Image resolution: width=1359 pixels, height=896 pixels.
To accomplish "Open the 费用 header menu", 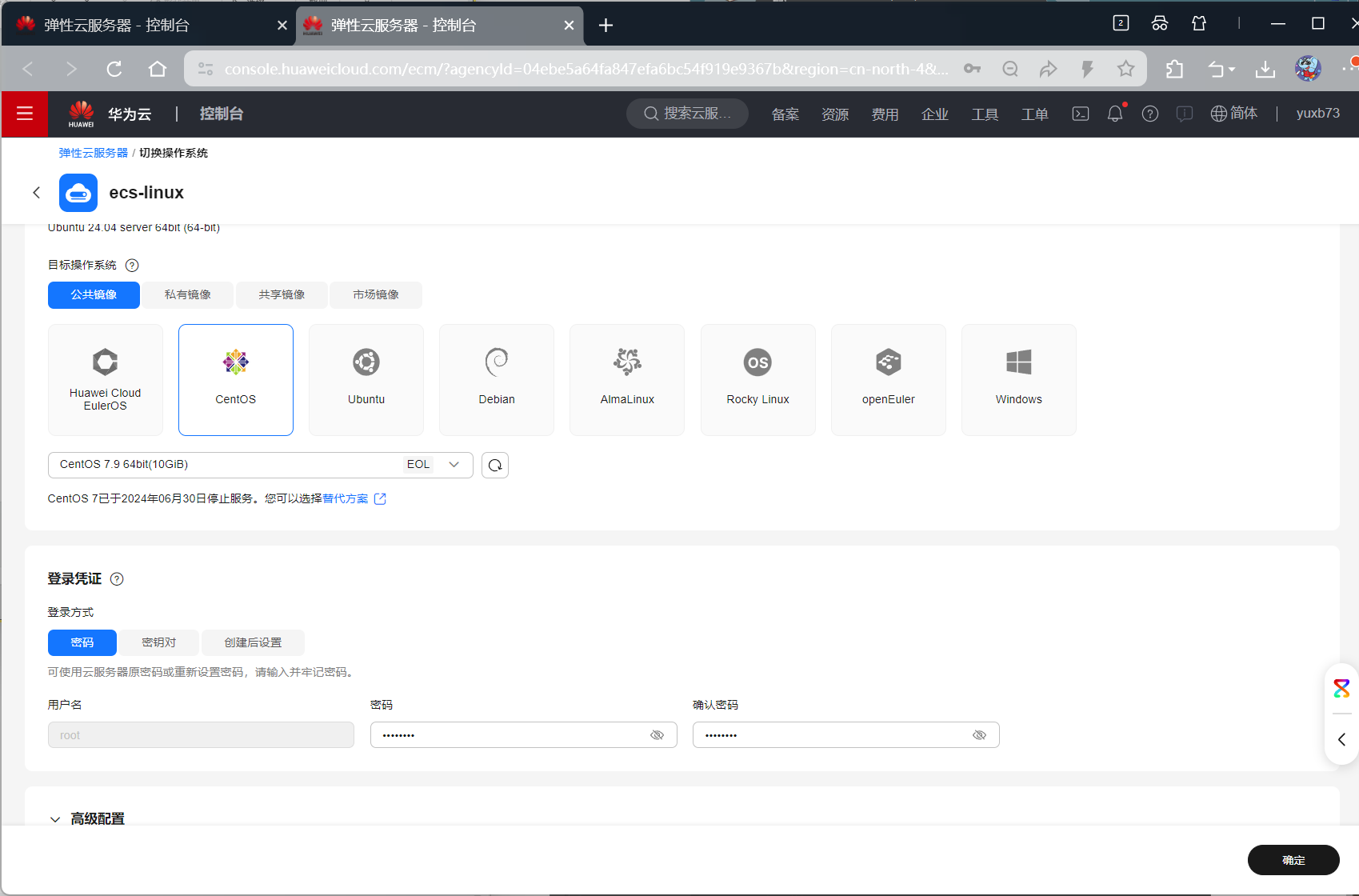I will pos(885,114).
